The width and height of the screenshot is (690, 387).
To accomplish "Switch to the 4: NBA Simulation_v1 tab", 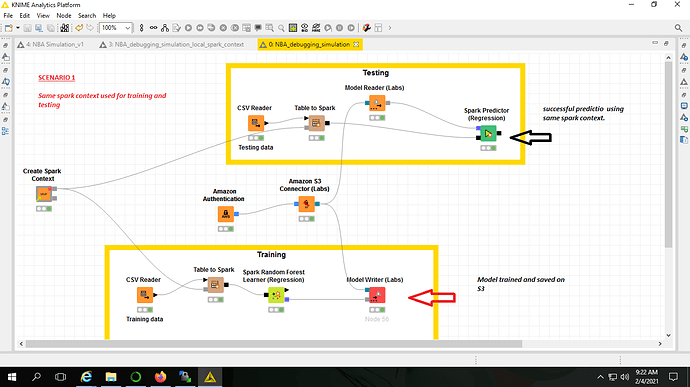I will pyautogui.click(x=51, y=44).
